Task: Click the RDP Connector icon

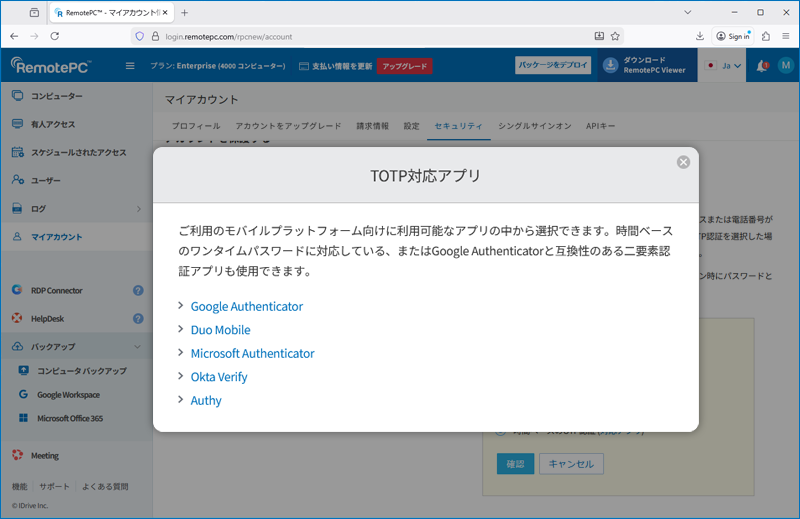Action: (17, 290)
